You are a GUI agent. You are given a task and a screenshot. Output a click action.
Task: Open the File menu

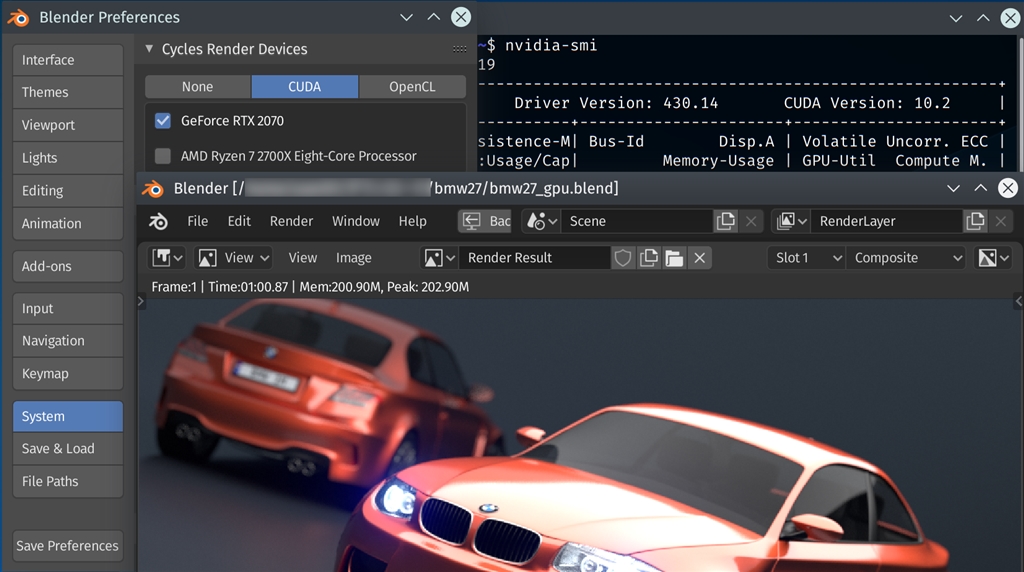[197, 221]
